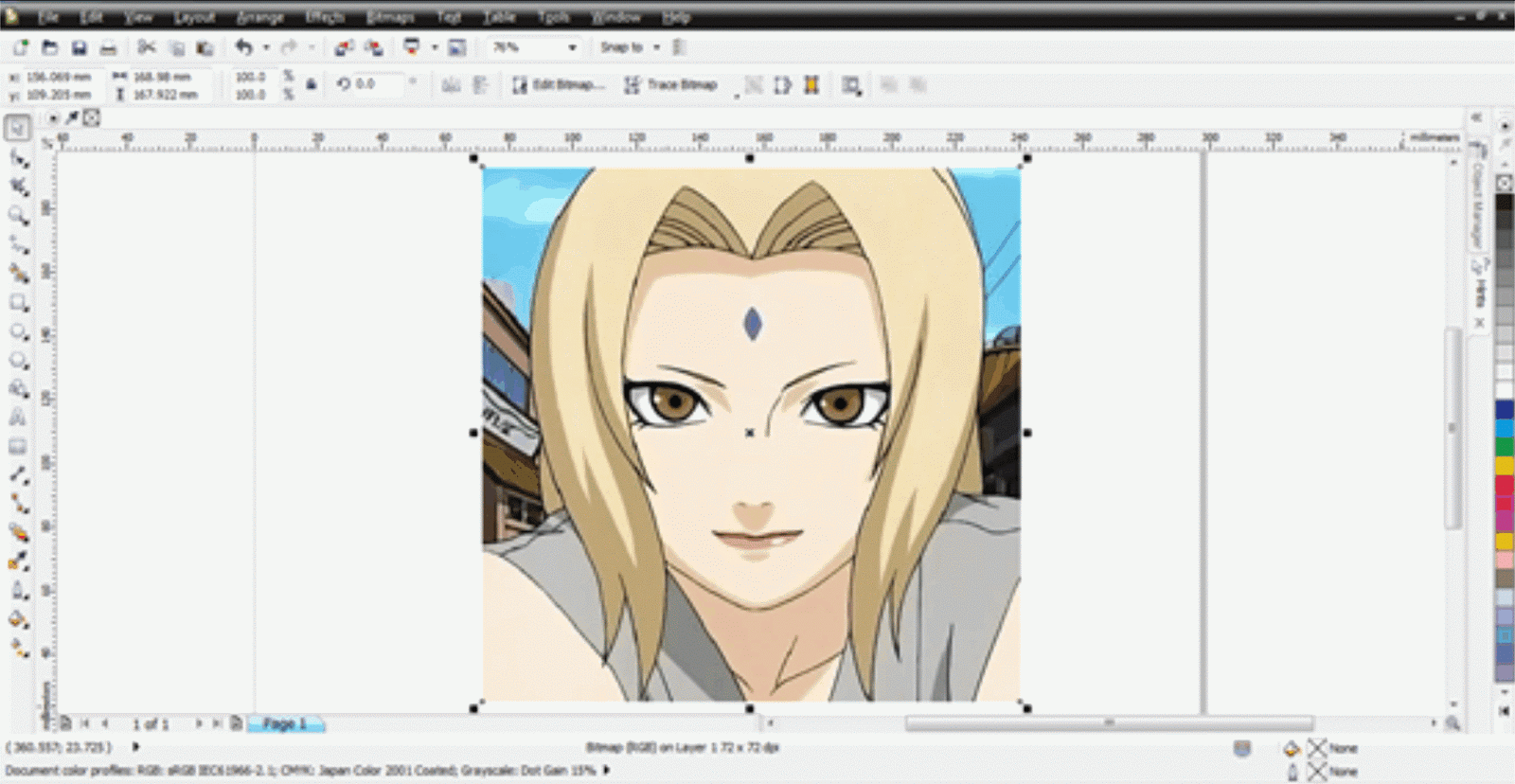Select the Crop tool in the toolbox
This screenshot has width=1515, height=784.
18,187
